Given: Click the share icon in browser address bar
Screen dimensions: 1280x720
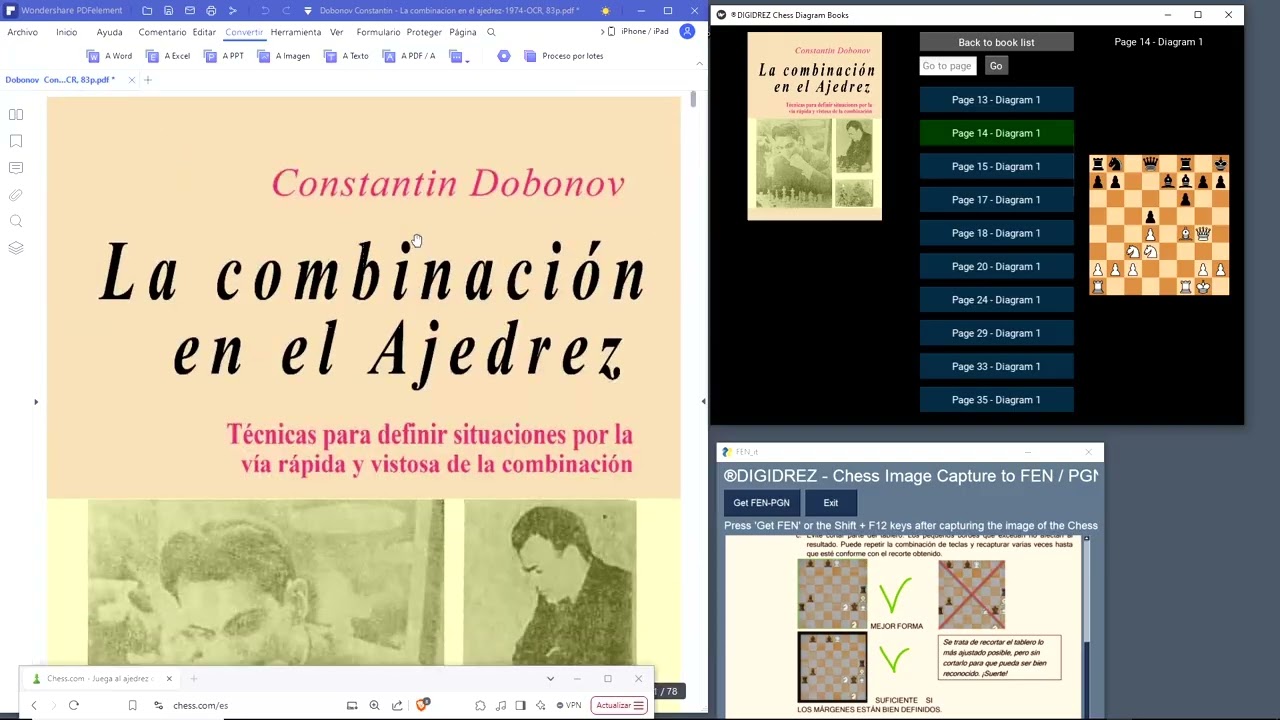Looking at the screenshot, I should point(397,705).
